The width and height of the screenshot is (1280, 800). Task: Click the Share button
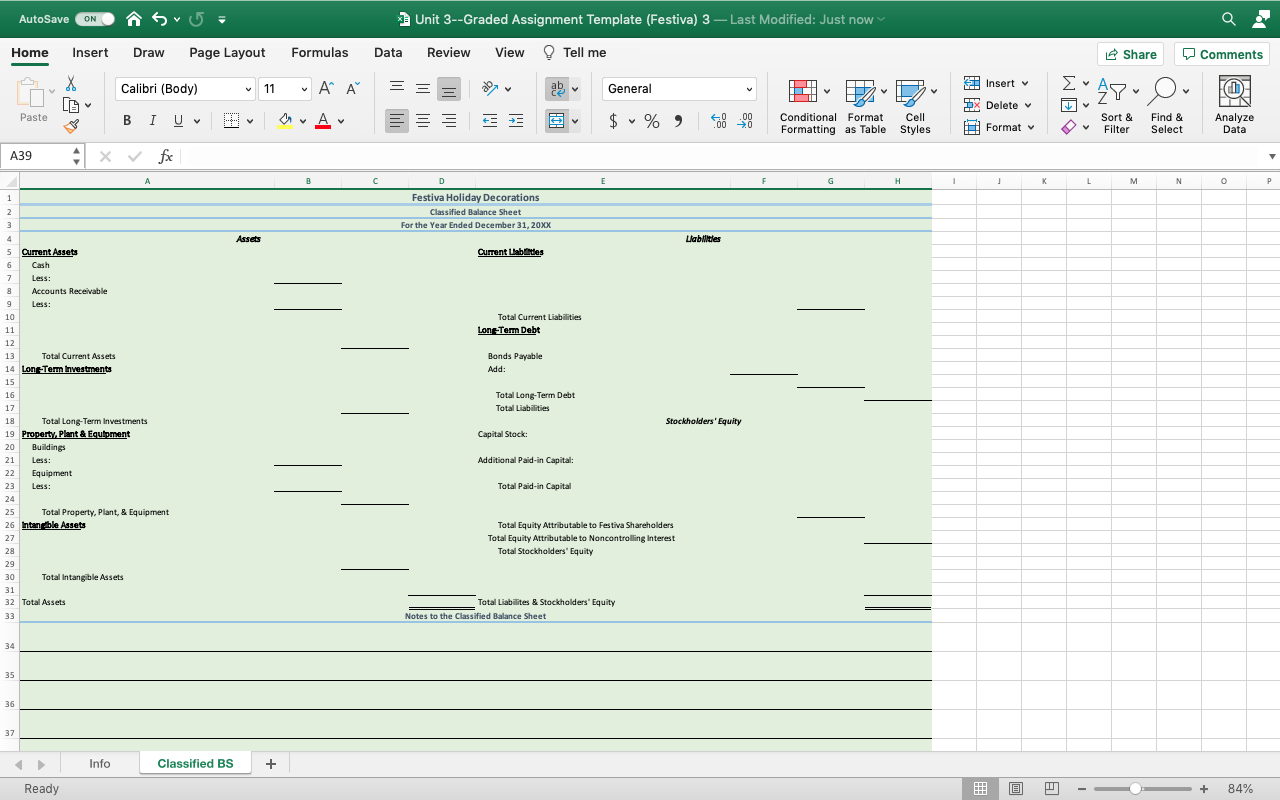click(x=1131, y=54)
